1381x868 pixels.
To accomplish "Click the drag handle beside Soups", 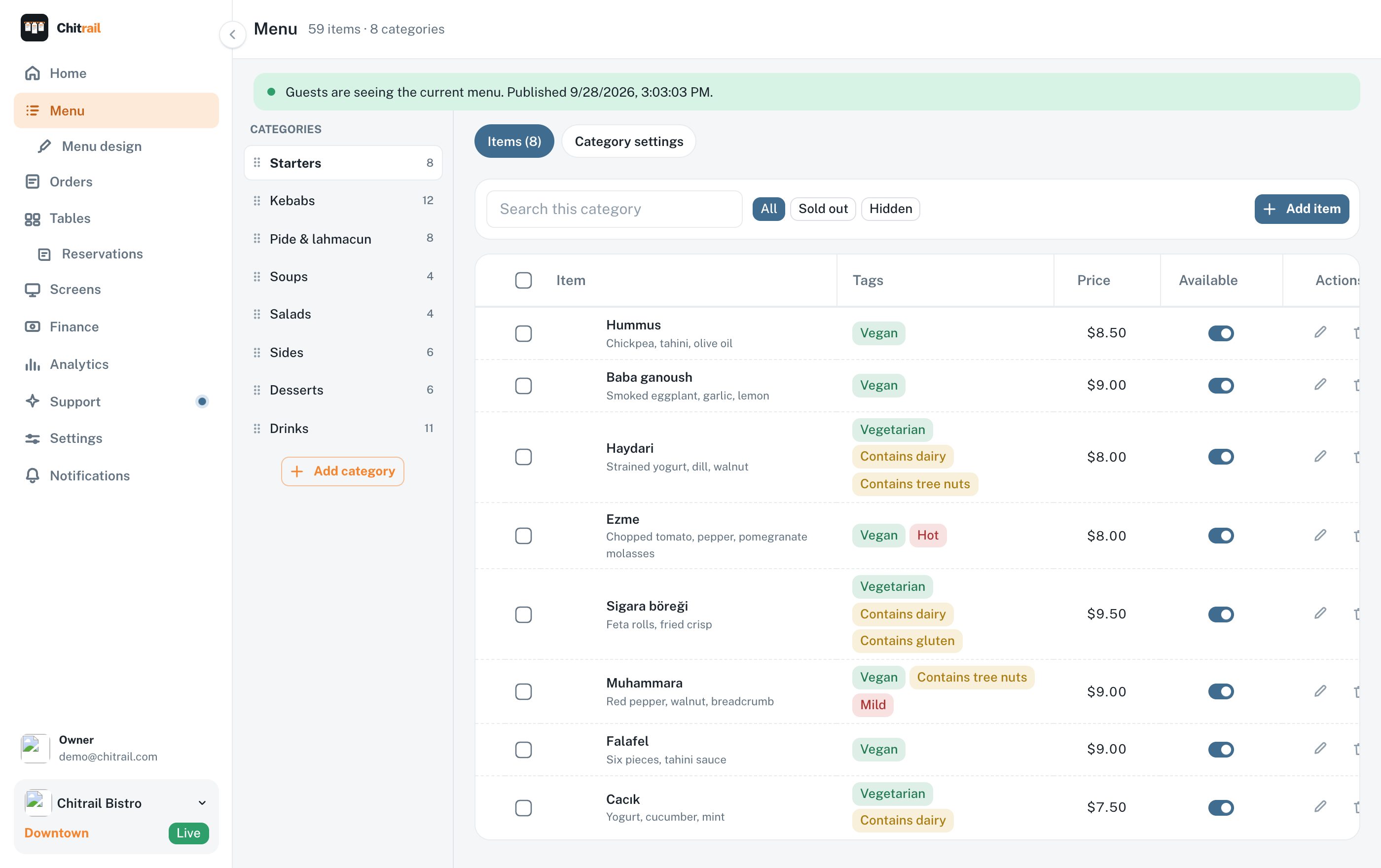I will click(x=257, y=276).
